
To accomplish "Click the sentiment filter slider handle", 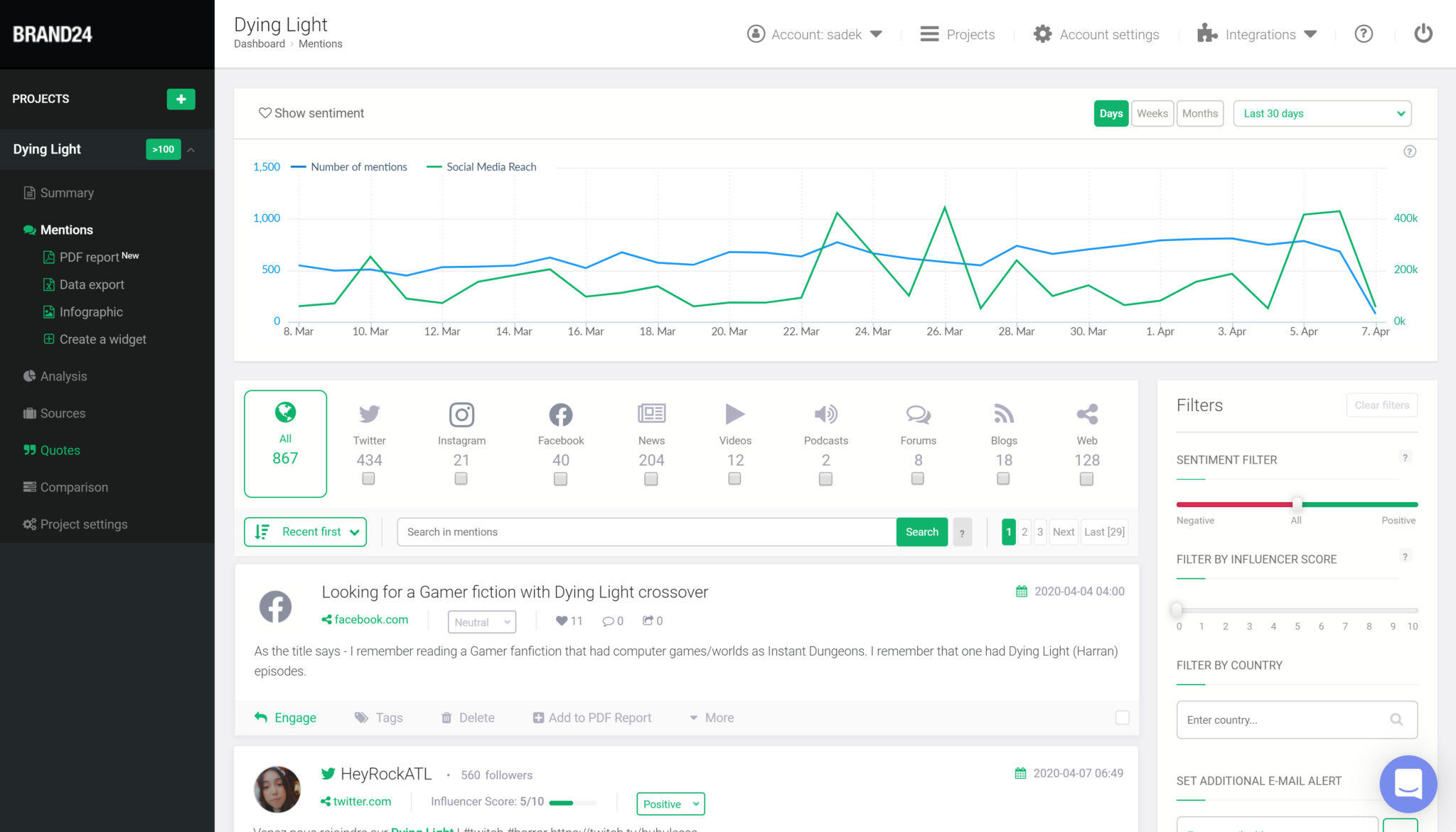I will tap(1297, 504).
